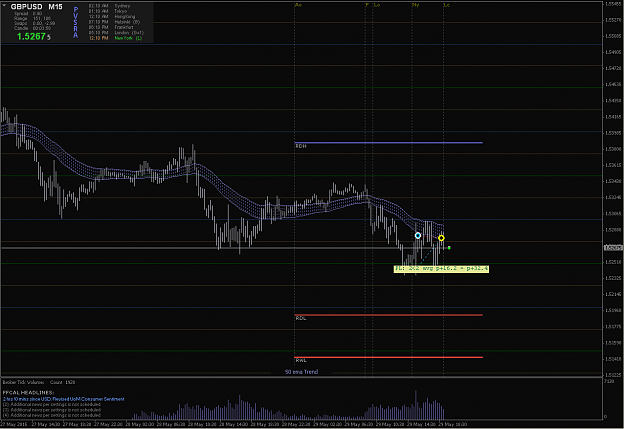Click the Broker Tick Volumes count label
This screenshot has height=429, width=625.
39,382
